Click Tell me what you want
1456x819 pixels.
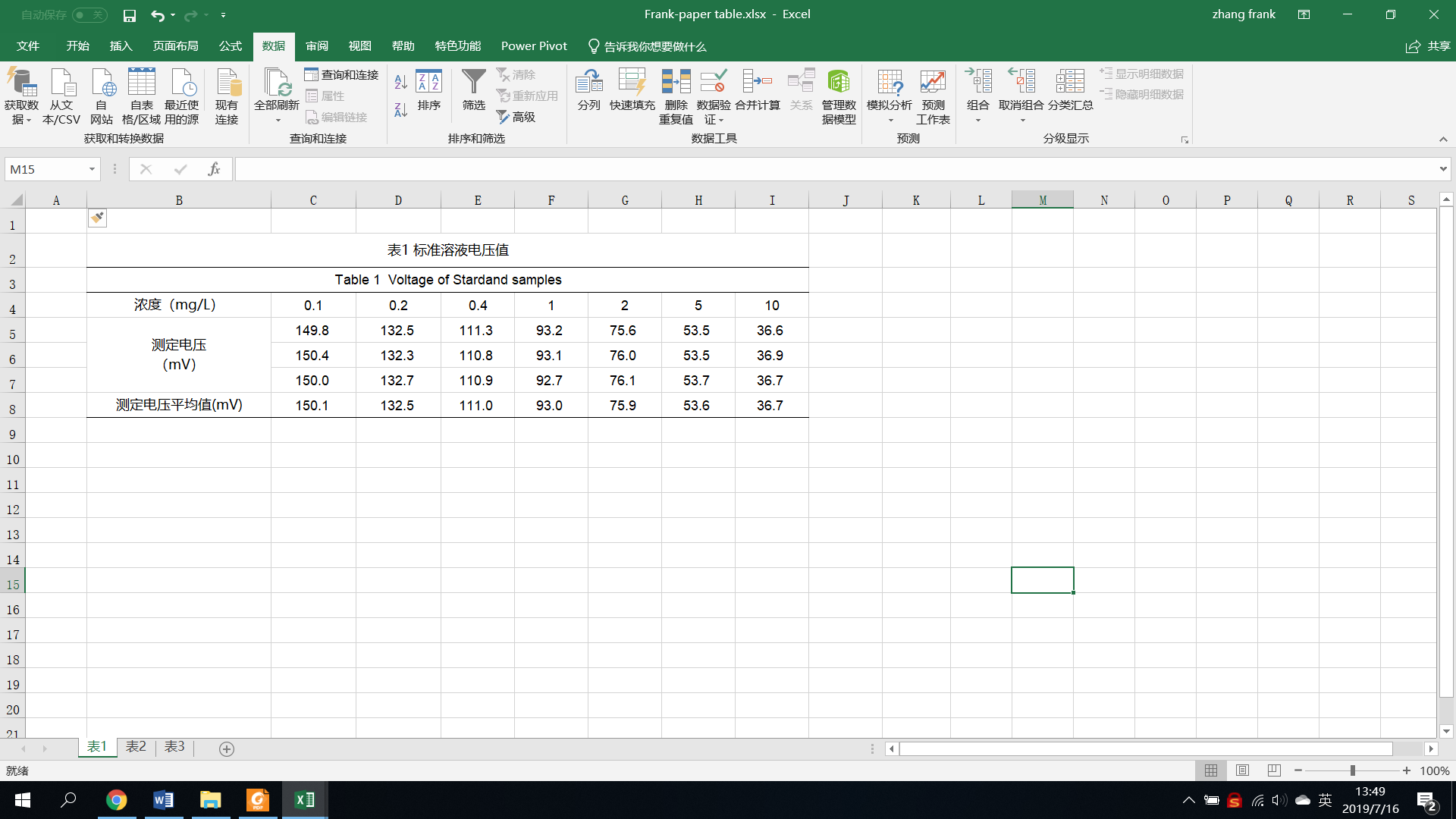648,46
